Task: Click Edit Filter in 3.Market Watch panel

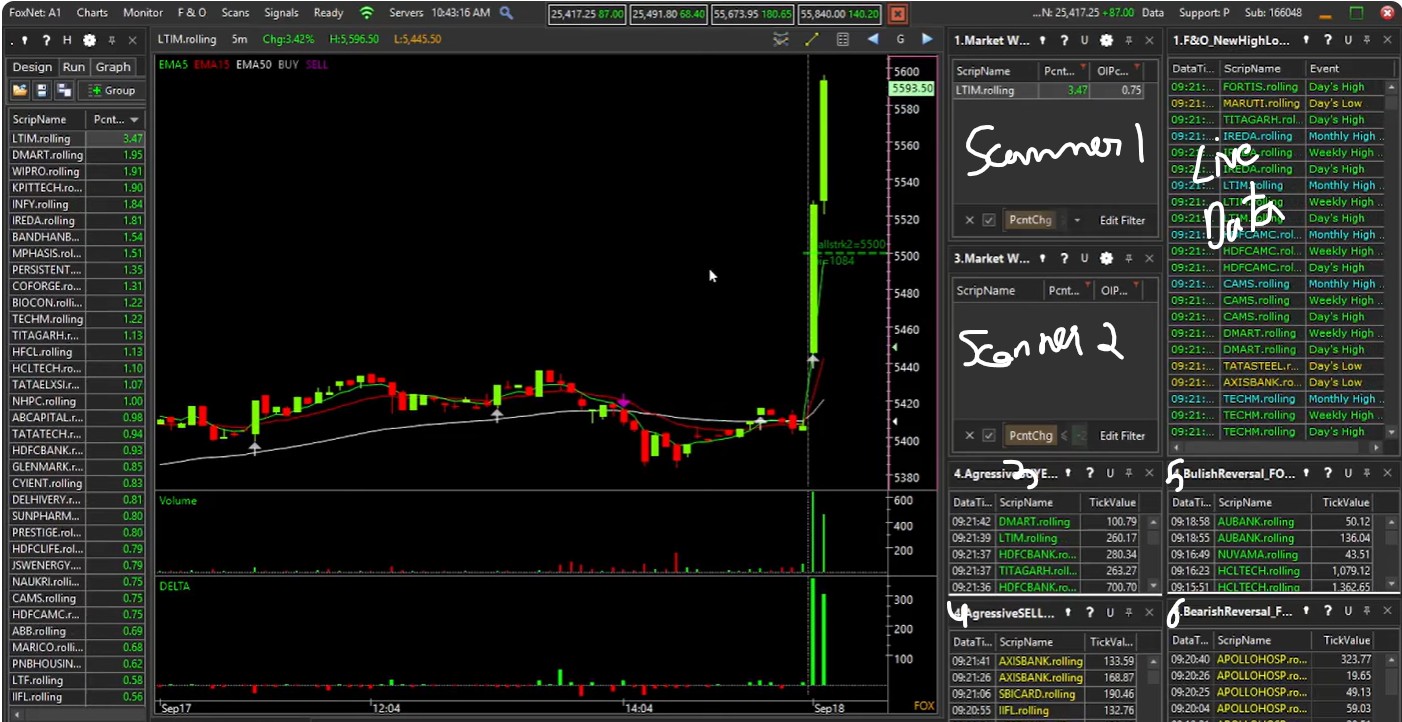Action: (x=1122, y=436)
